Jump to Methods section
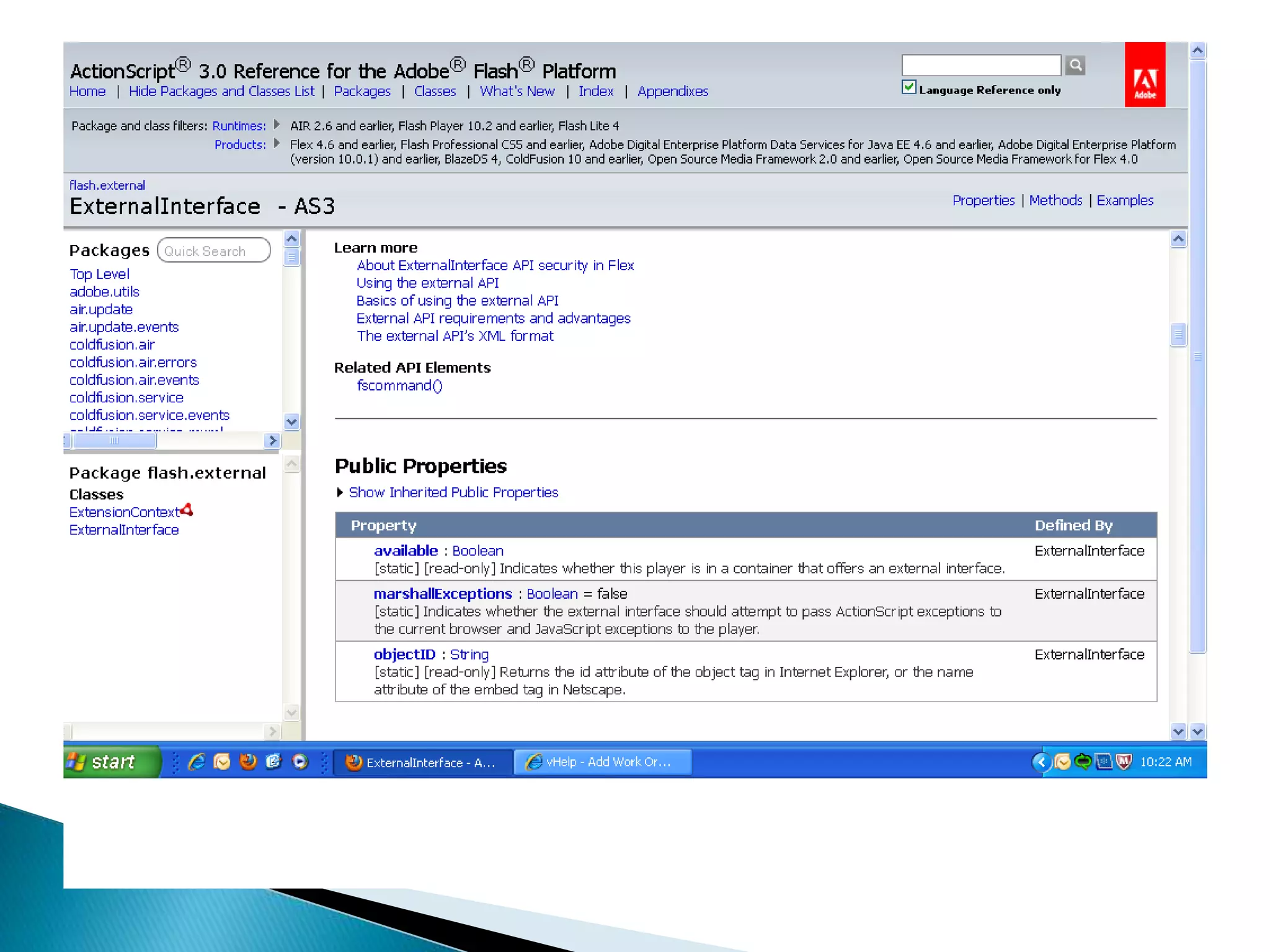Screen dimensions: 1270x952 [x=1055, y=200]
